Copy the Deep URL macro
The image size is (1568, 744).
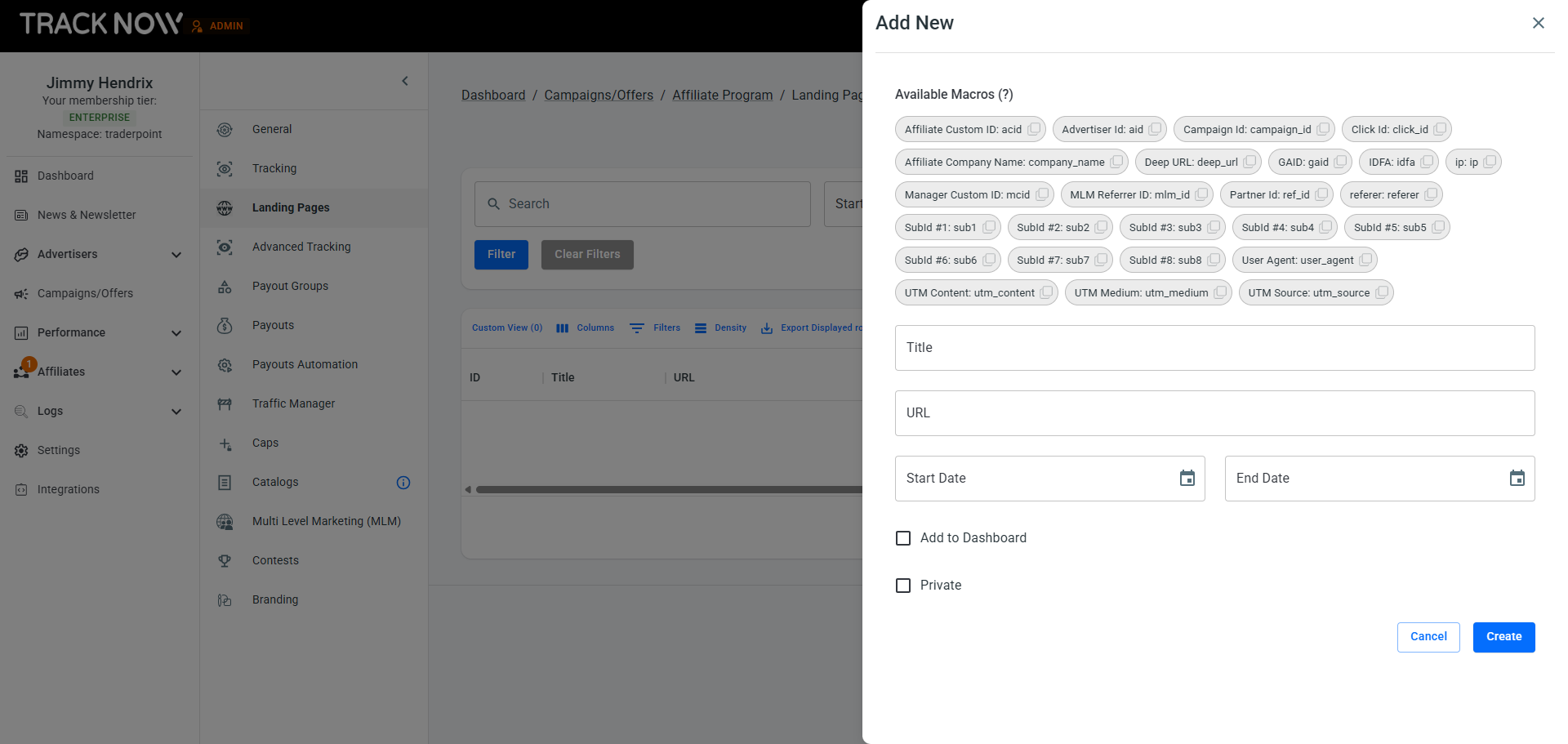(x=1249, y=162)
